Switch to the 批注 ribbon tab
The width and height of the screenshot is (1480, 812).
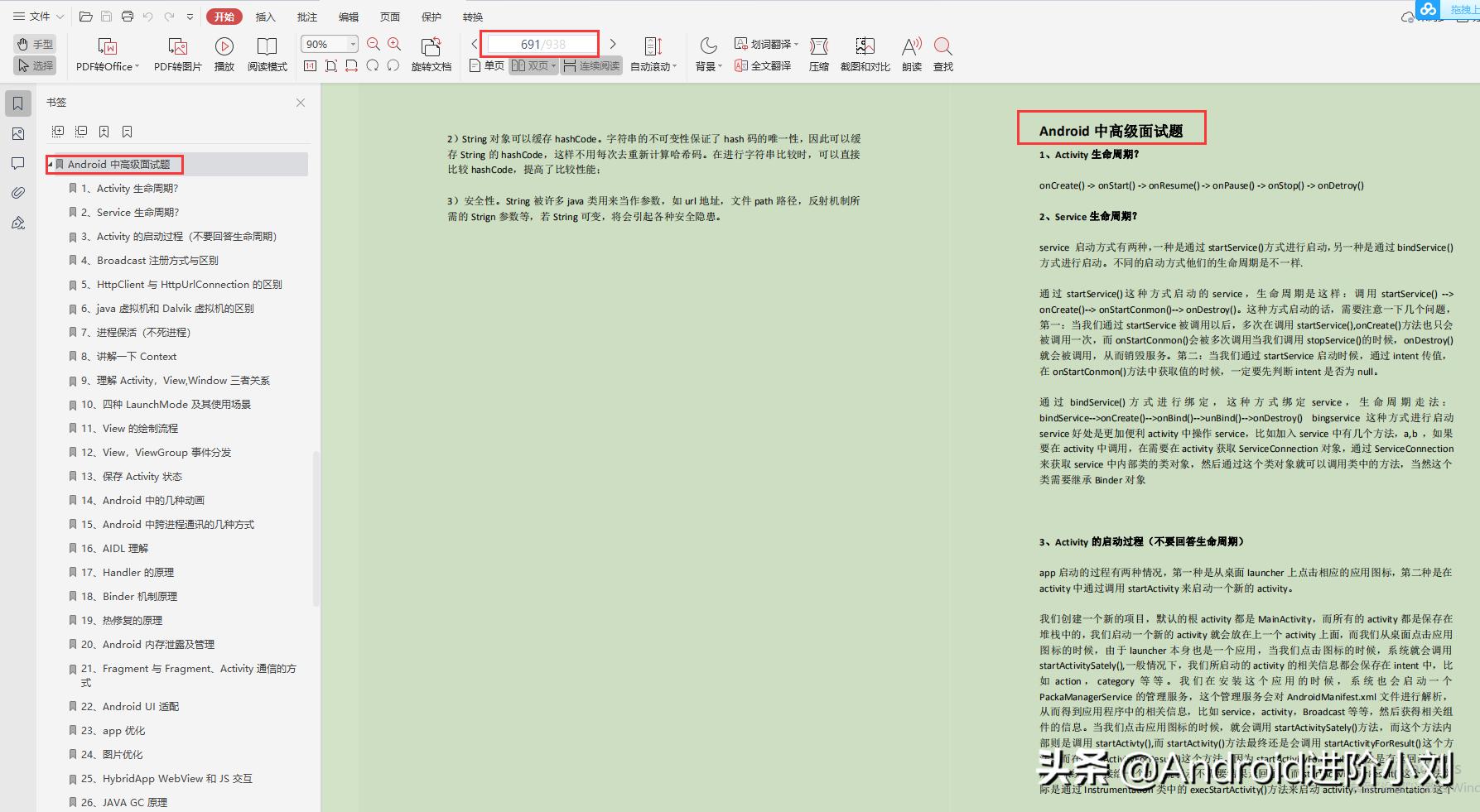coord(306,16)
